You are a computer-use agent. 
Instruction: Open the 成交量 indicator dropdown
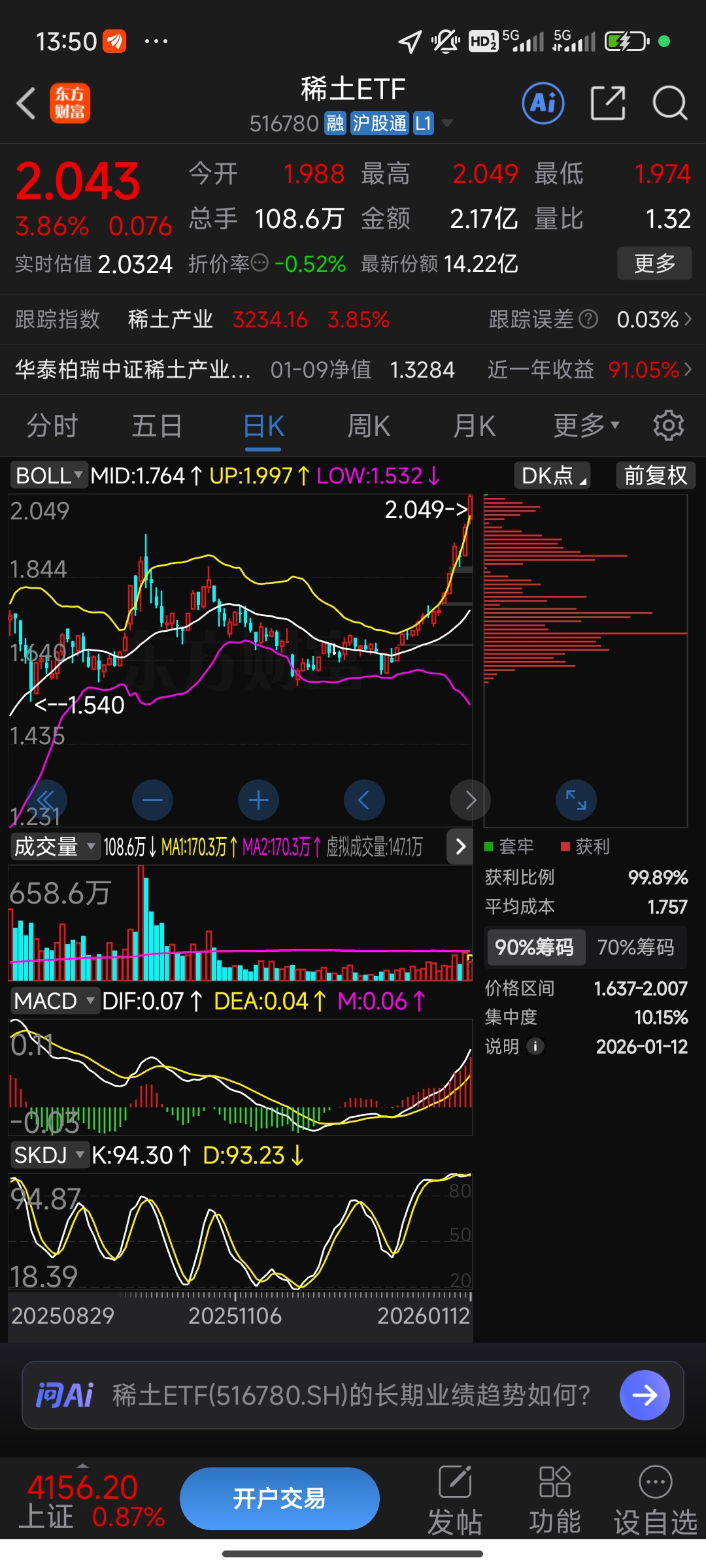pos(54,847)
